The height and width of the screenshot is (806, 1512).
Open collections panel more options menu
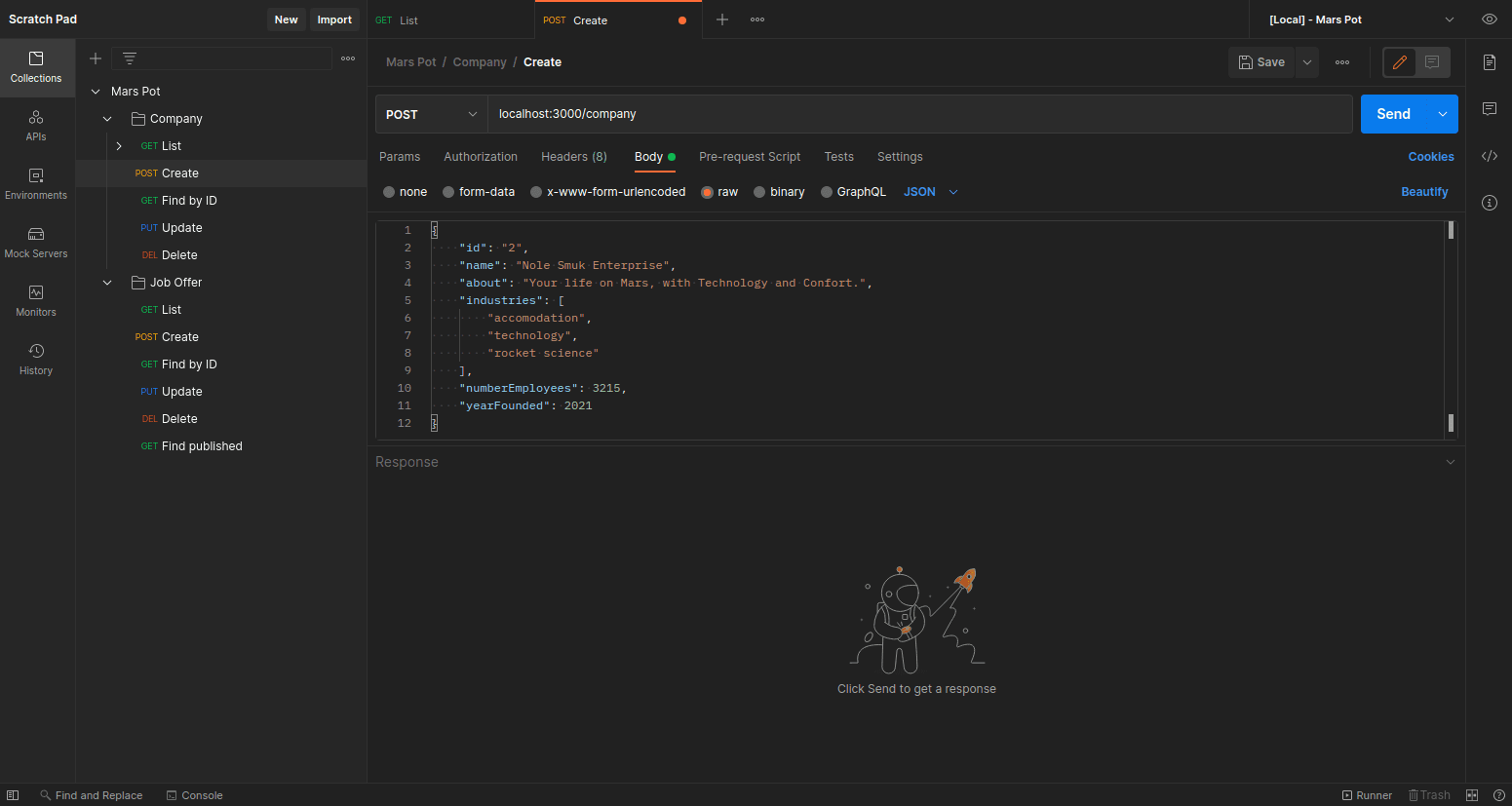click(x=348, y=58)
